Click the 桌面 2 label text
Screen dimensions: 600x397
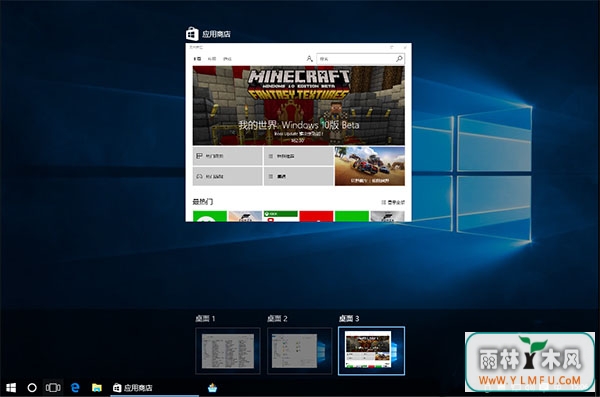pos(277,319)
